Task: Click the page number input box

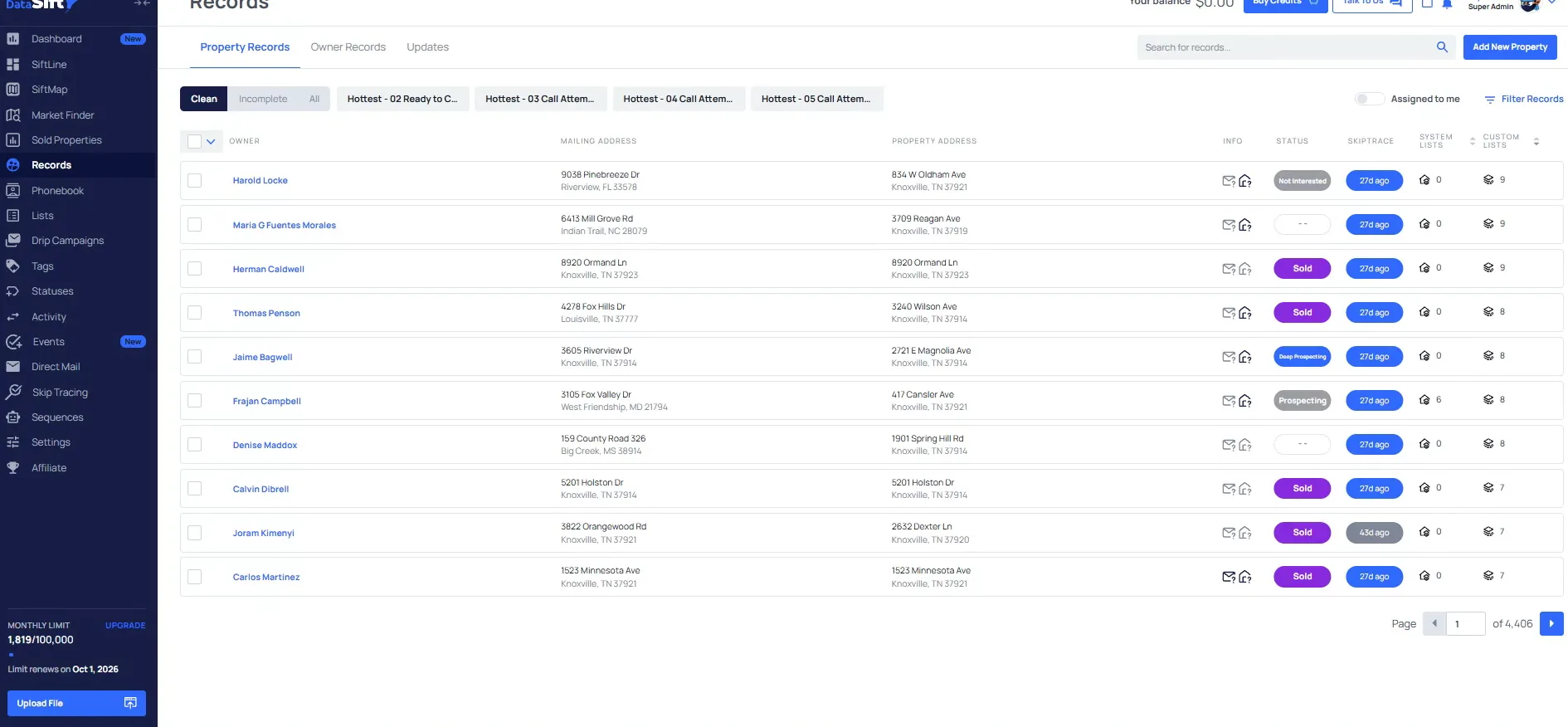Action: coord(1466,623)
